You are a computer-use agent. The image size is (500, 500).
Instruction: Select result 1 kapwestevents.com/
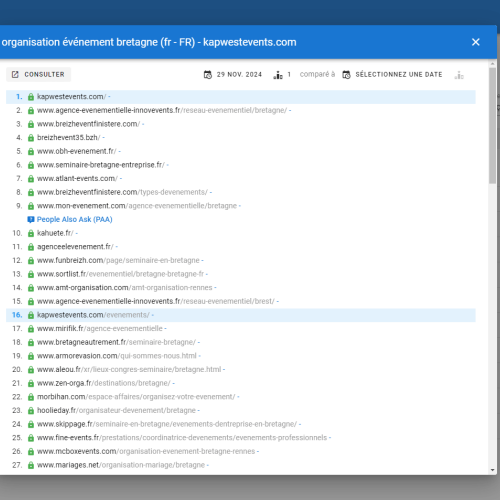pos(241,97)
